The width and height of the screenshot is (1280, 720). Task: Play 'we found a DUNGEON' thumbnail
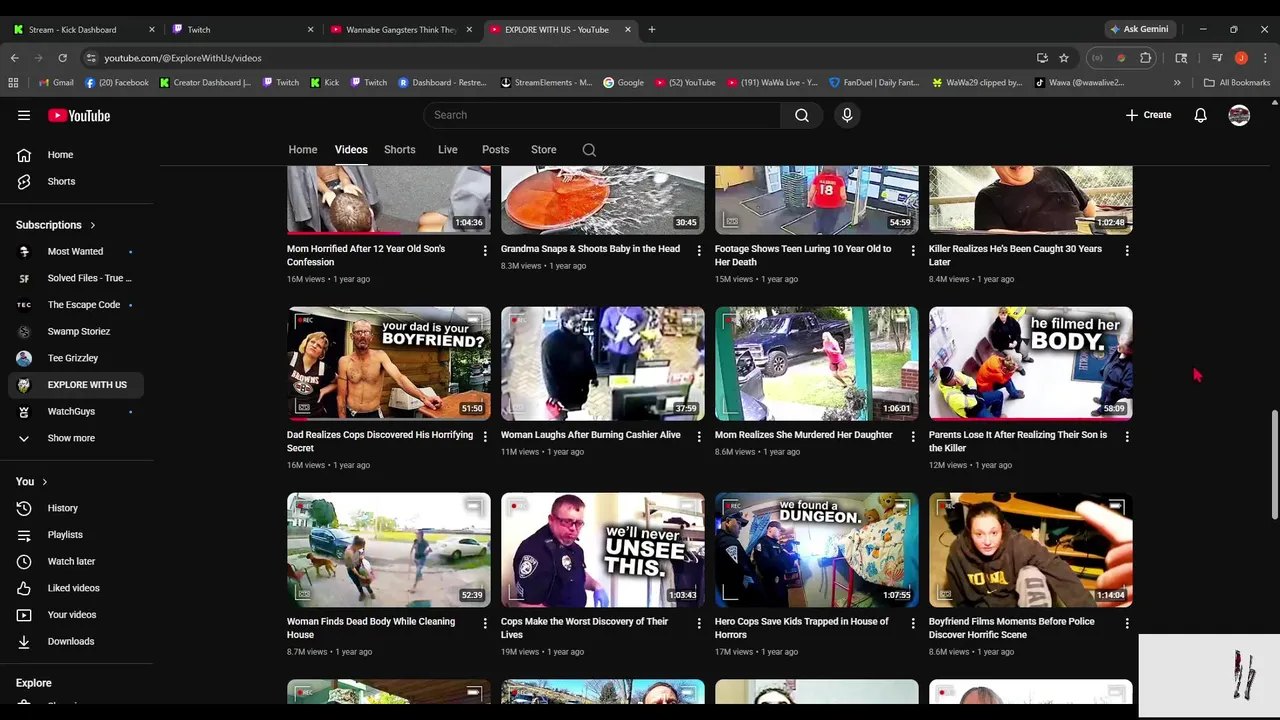click(817, 550)
